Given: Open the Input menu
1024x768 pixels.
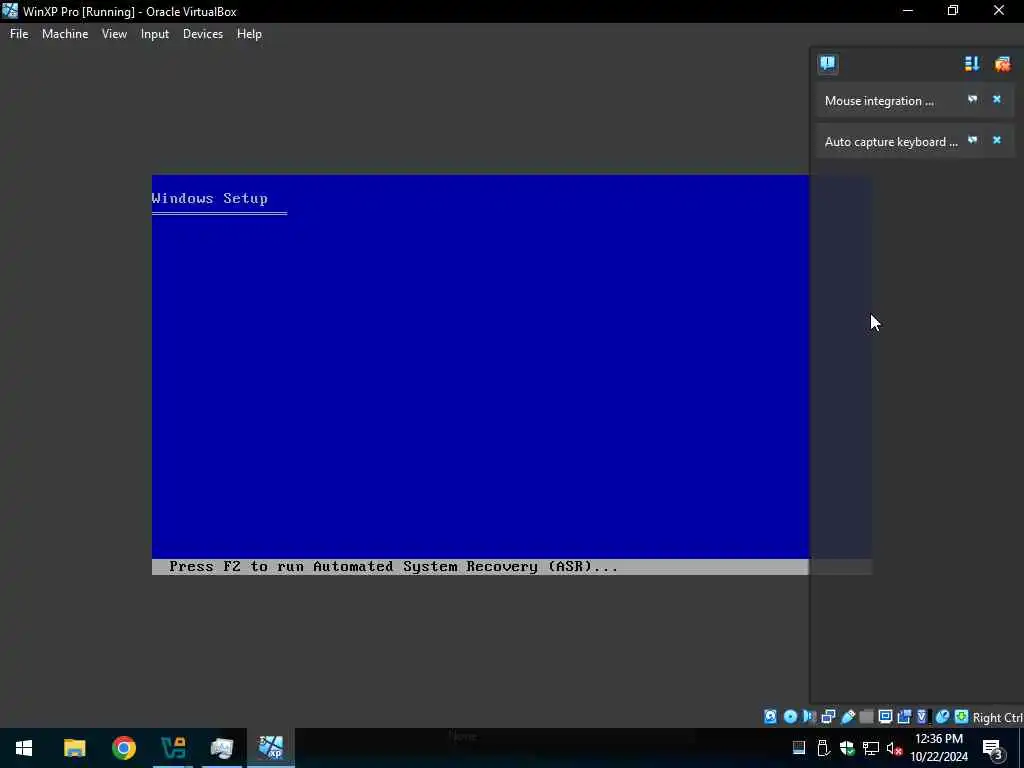Looking at the screenshot, I should click(155, 34).
